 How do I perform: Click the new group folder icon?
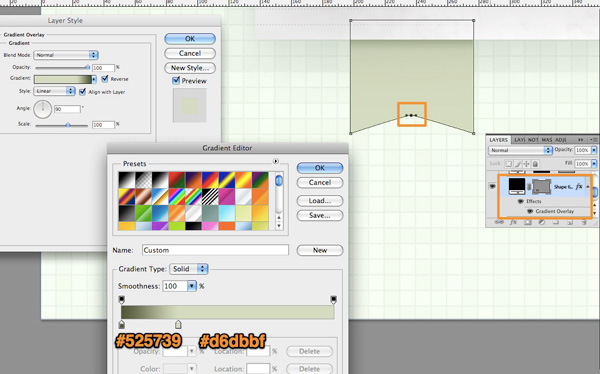[x=555, y=222]
